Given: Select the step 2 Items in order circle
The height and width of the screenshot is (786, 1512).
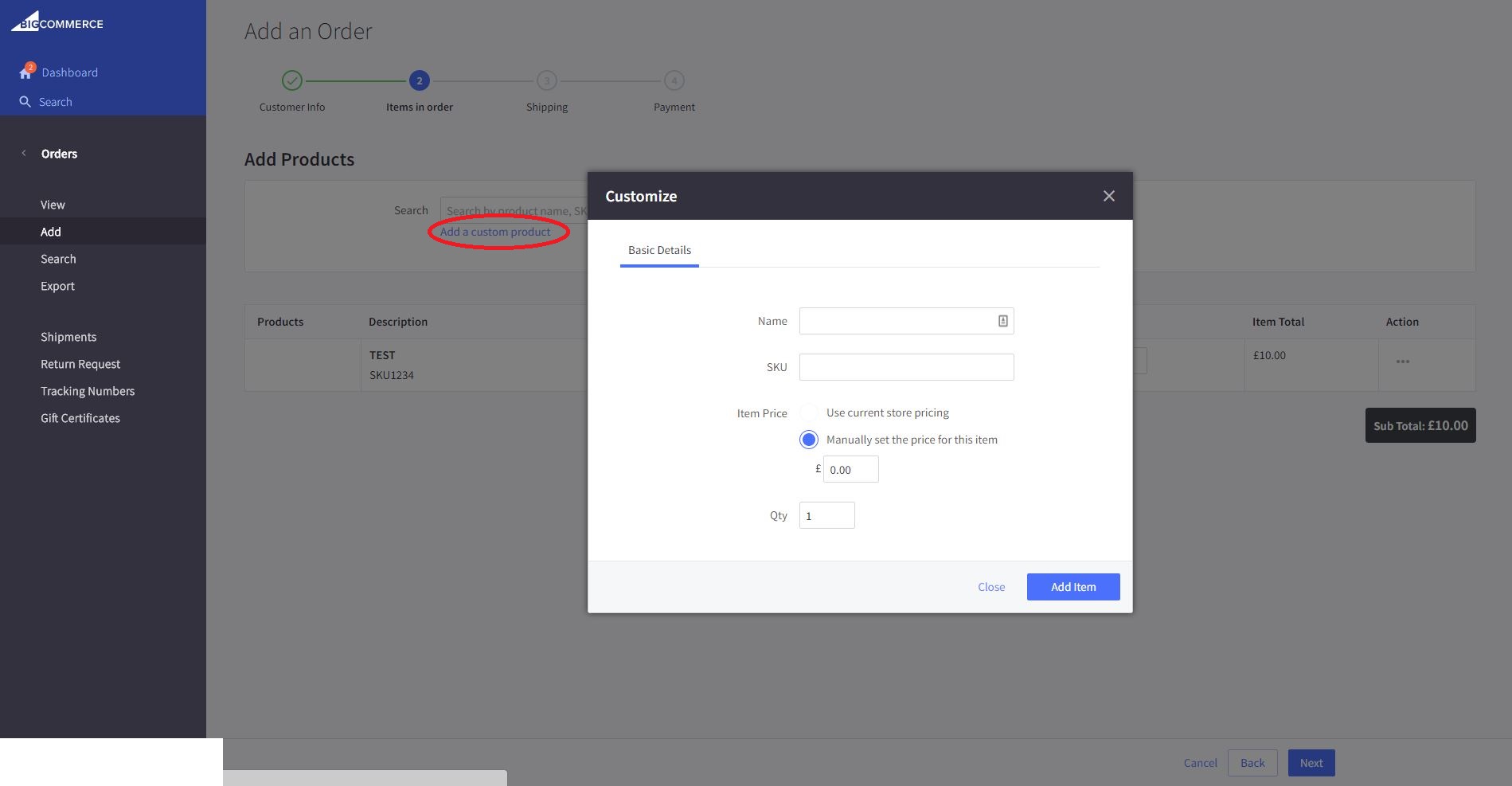Looking at the screenshot, I should point(419,80).
